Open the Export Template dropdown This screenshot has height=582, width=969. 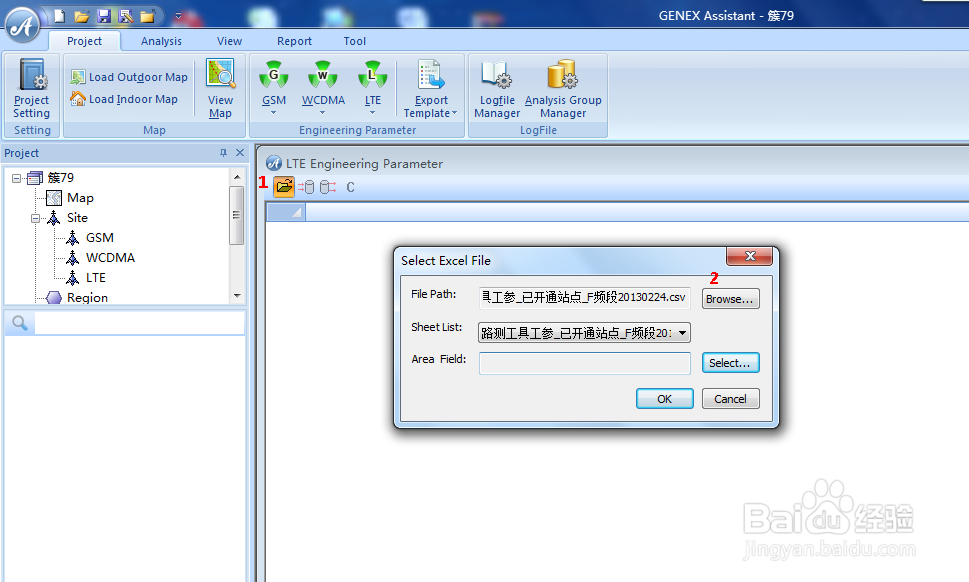[431, 88]
